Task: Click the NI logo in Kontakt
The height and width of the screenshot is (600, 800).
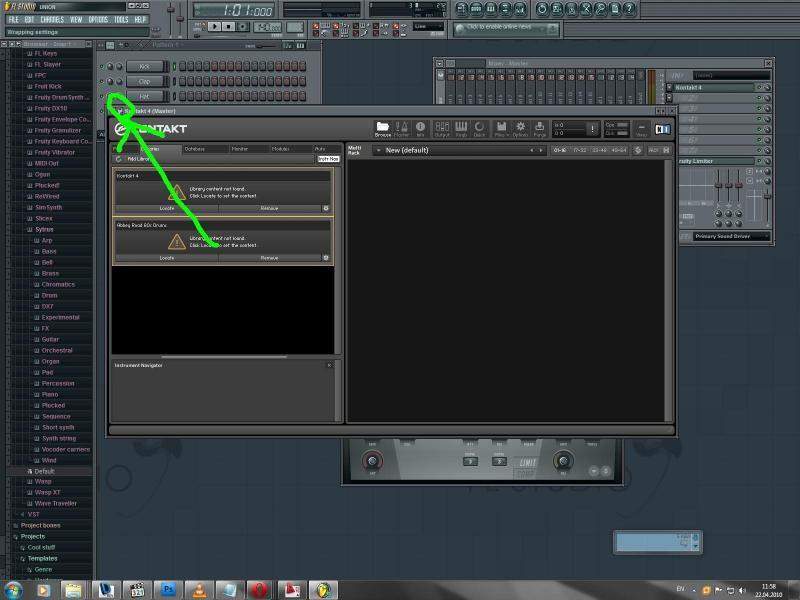Action: pos(662,130)
